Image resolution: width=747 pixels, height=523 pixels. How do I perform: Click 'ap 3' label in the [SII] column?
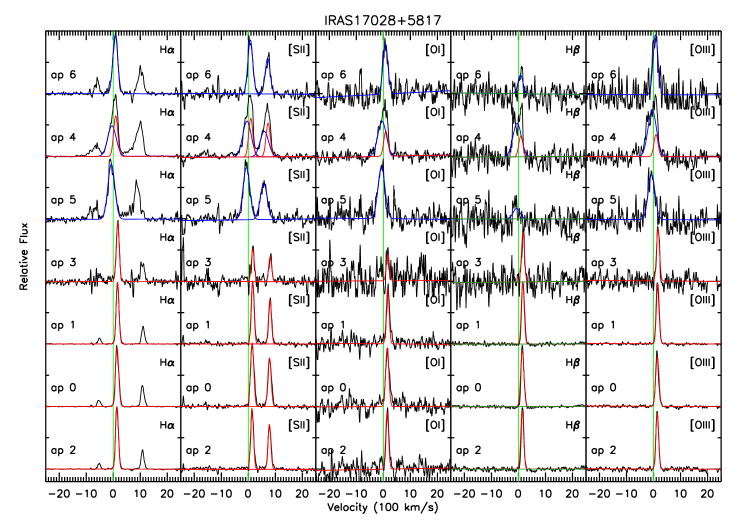coord(198,262)
